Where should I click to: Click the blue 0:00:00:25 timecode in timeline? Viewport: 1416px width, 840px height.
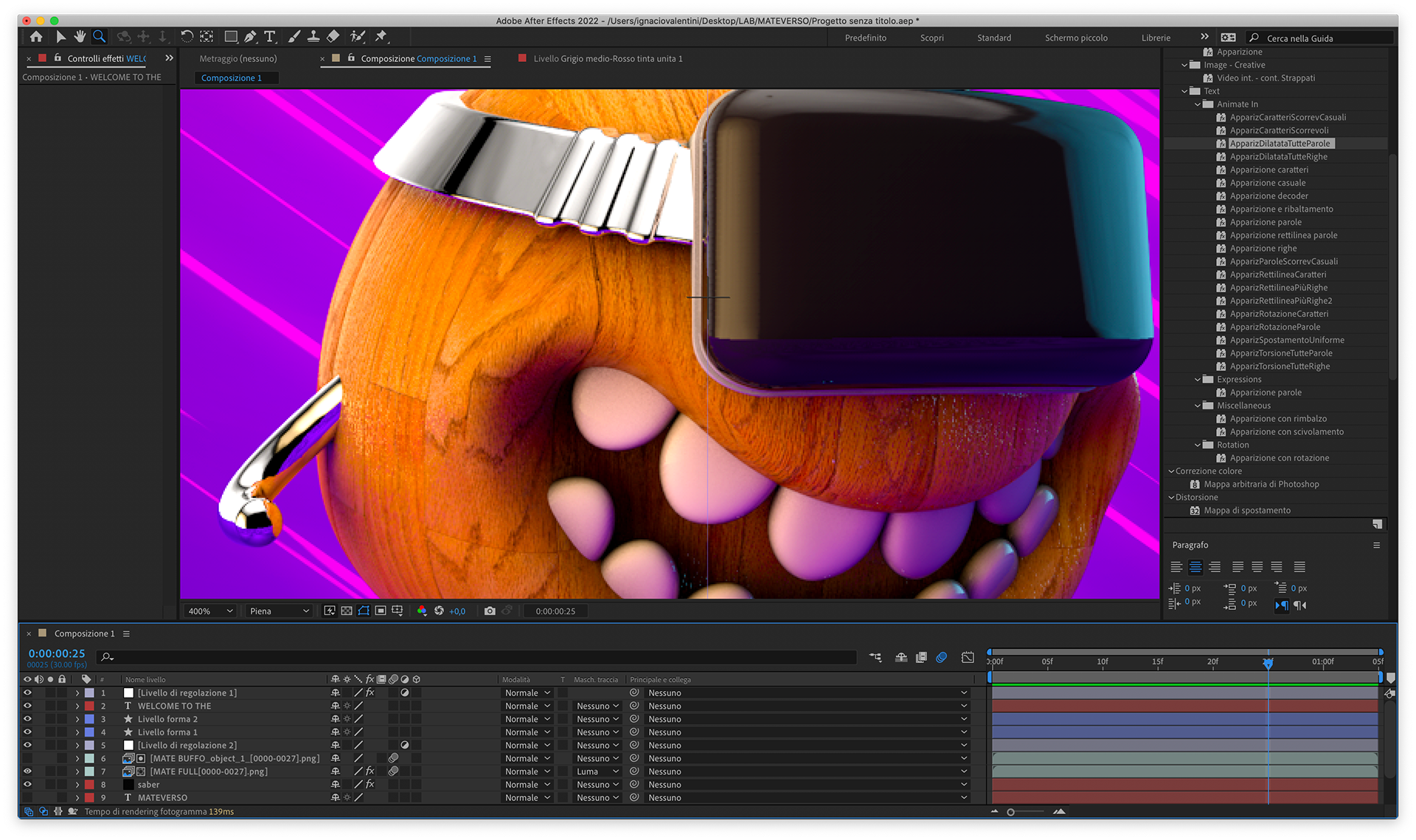point(57,653)
